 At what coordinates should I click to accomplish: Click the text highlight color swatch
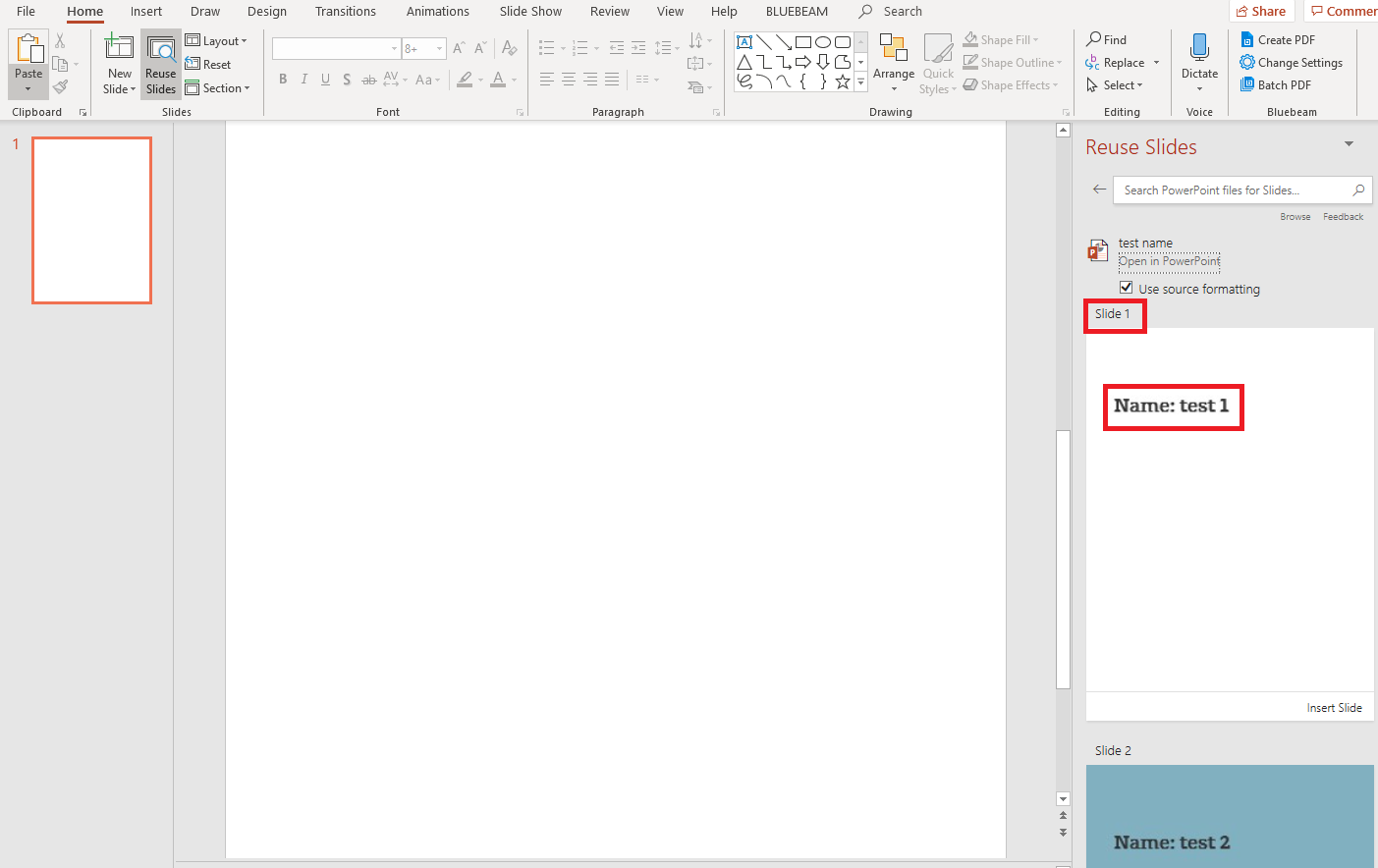click(x=465, y=80)
